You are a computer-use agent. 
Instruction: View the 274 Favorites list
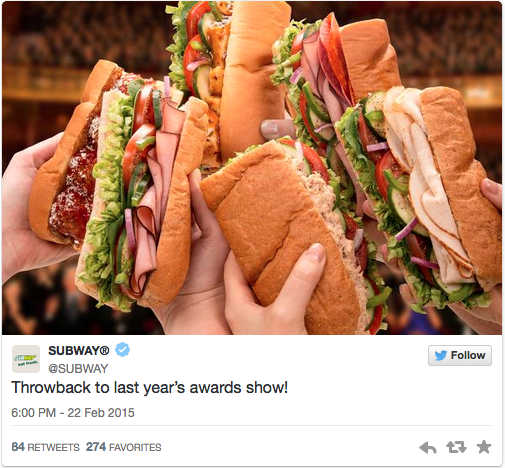coord(123,447)
